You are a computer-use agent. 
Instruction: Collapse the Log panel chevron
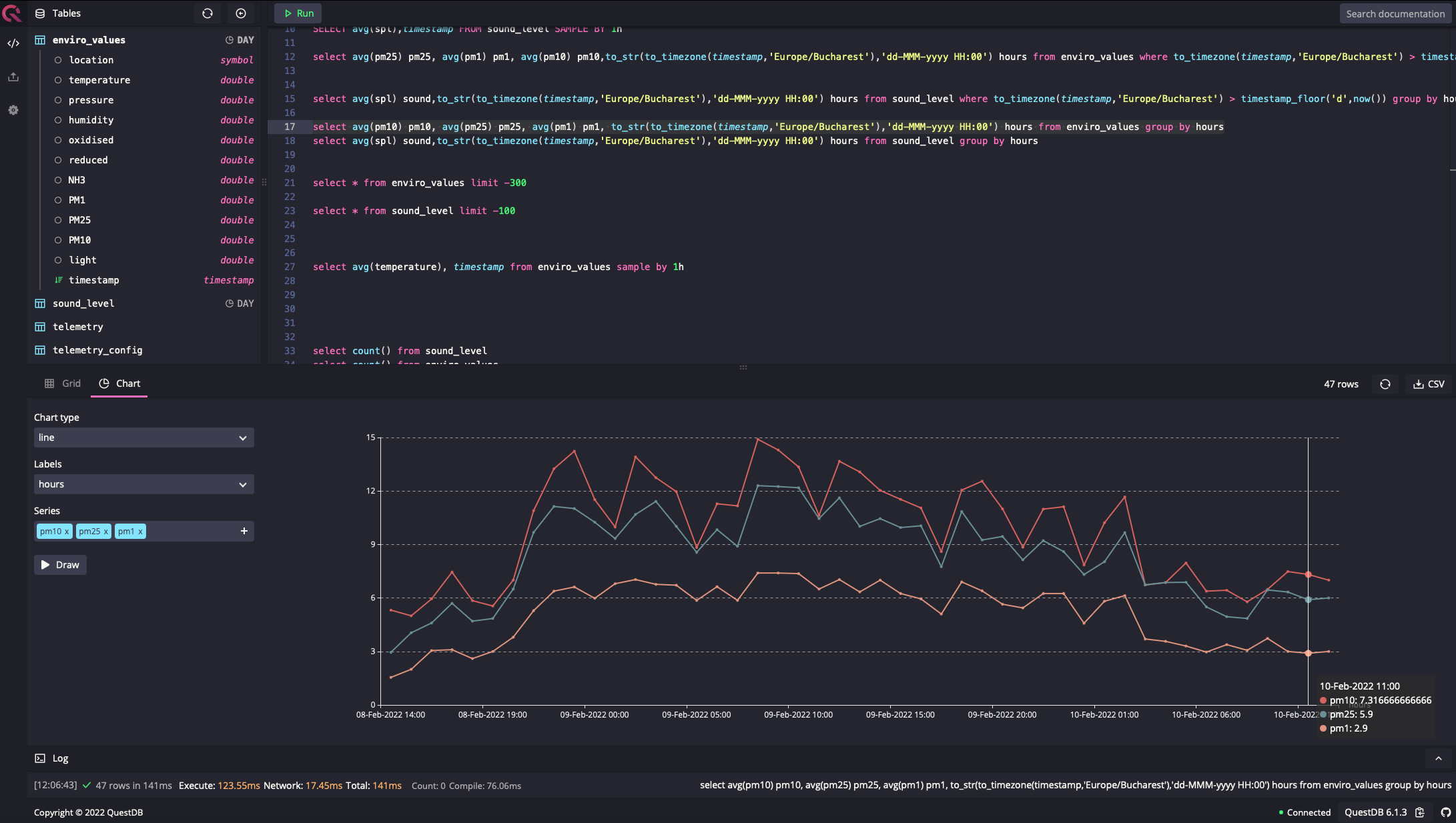(x=1438, y=758)
